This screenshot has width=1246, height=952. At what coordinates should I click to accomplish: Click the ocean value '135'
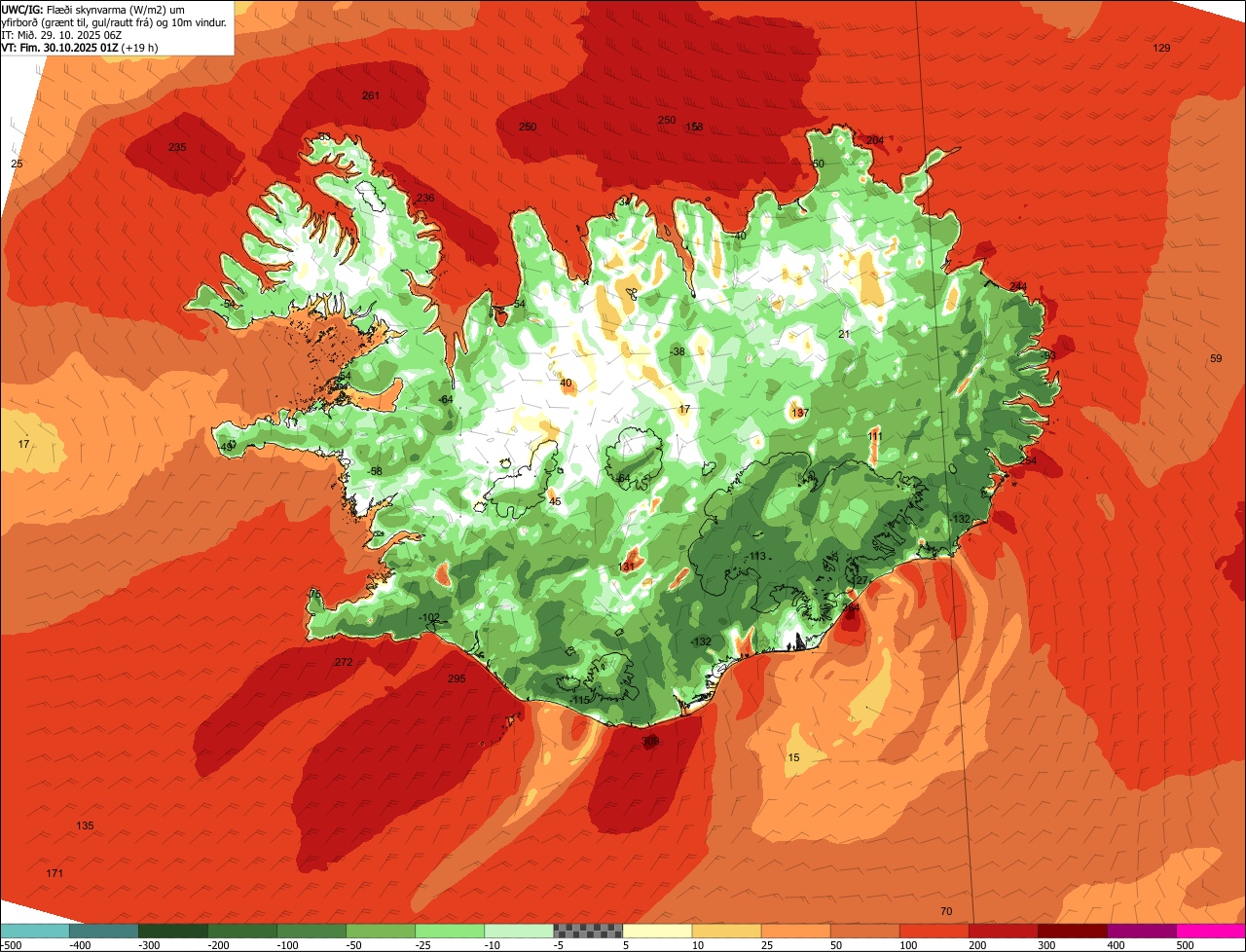pyautogui.click(x=85, y=825)
